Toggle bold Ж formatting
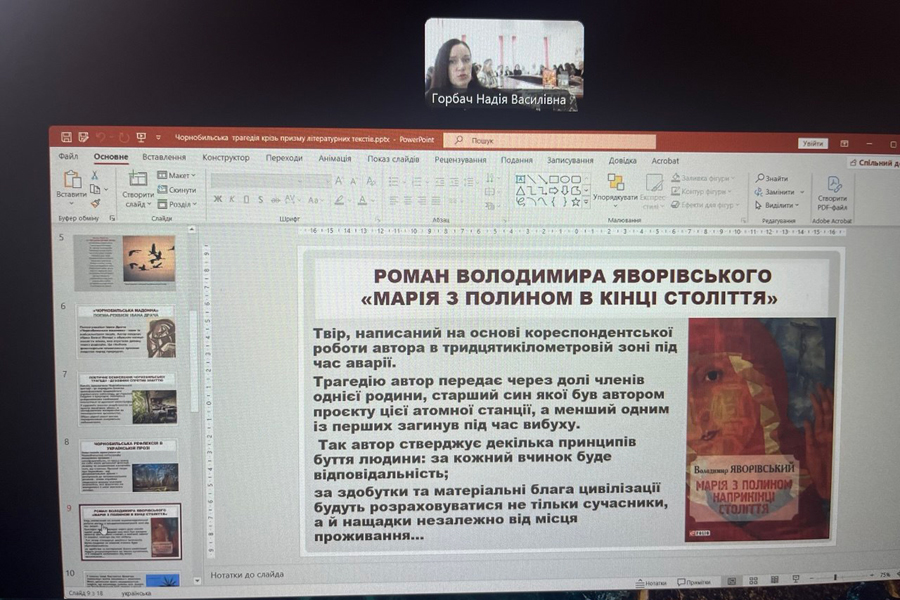The image size is (900, 600). [218, 199]
